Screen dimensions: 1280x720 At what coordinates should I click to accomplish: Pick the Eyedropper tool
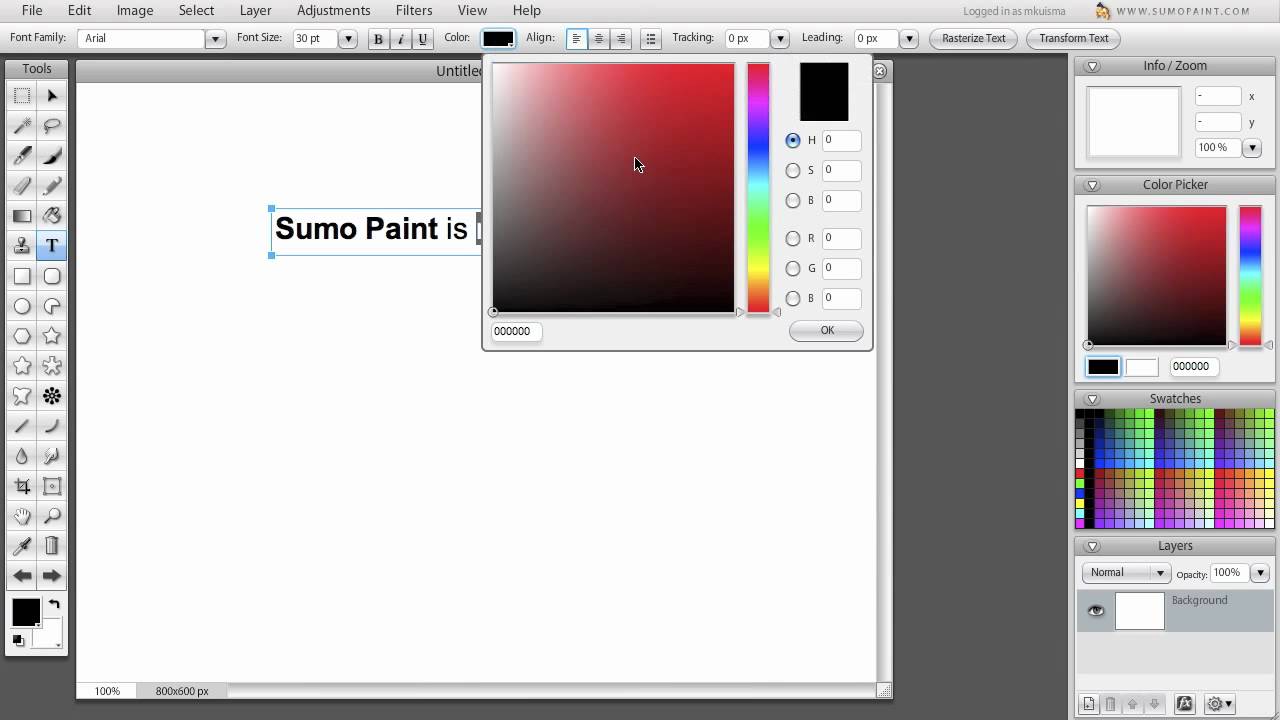[22, 546]
